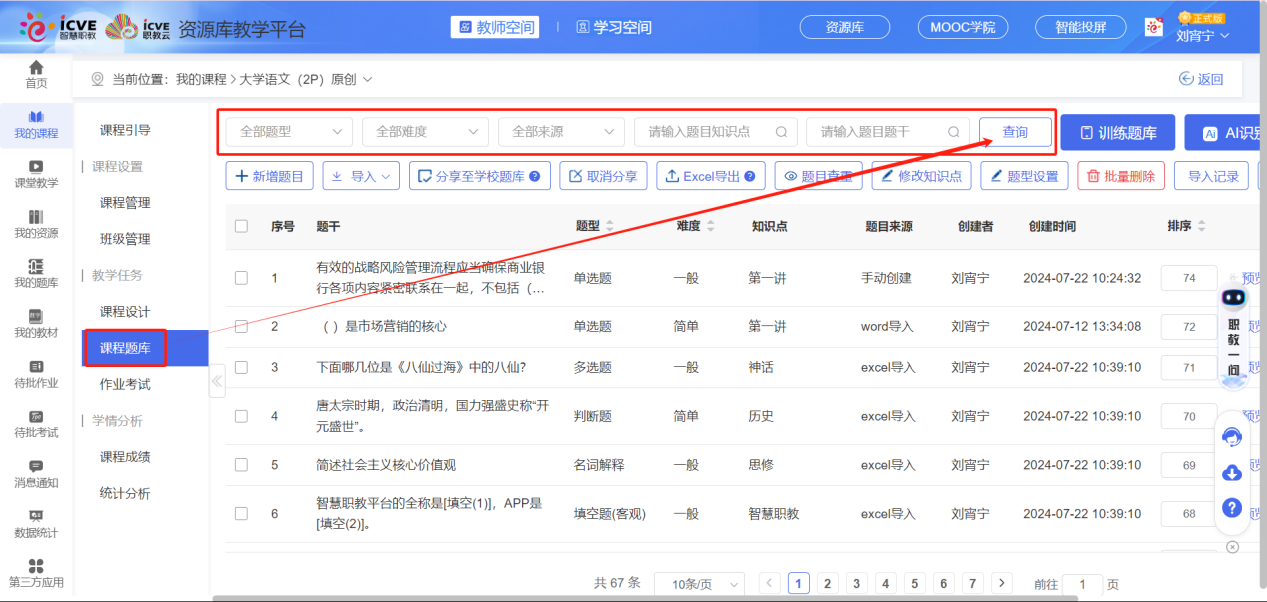Check the select-all checkbox in table header

[x=241, y=226]
